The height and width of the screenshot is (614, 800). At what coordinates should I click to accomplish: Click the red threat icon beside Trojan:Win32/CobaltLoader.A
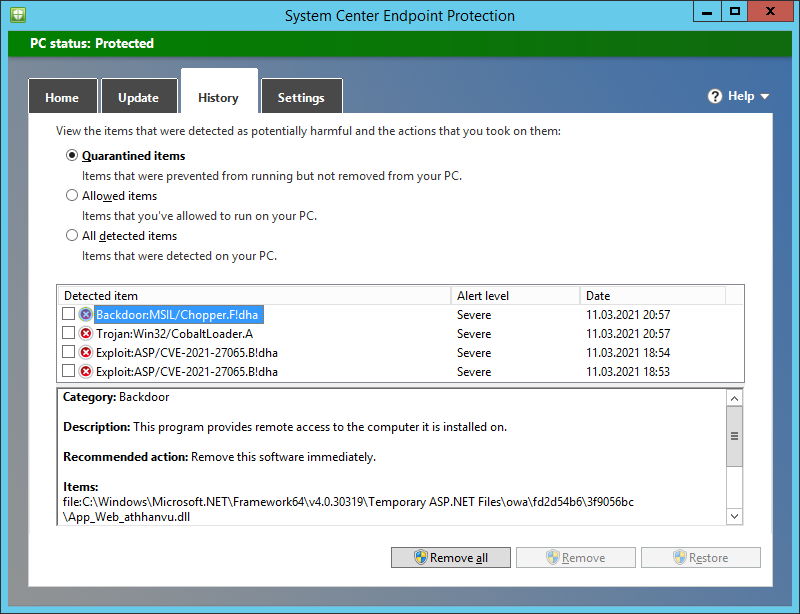pos(86,334)
